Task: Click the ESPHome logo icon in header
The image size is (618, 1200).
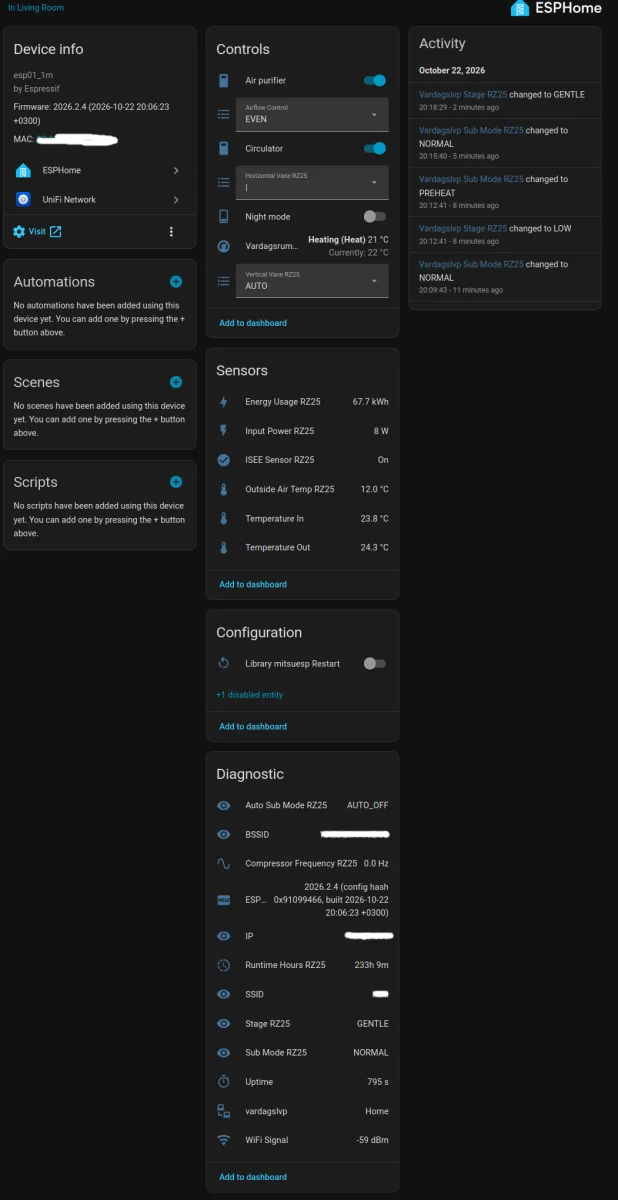Action: point(519,8)
